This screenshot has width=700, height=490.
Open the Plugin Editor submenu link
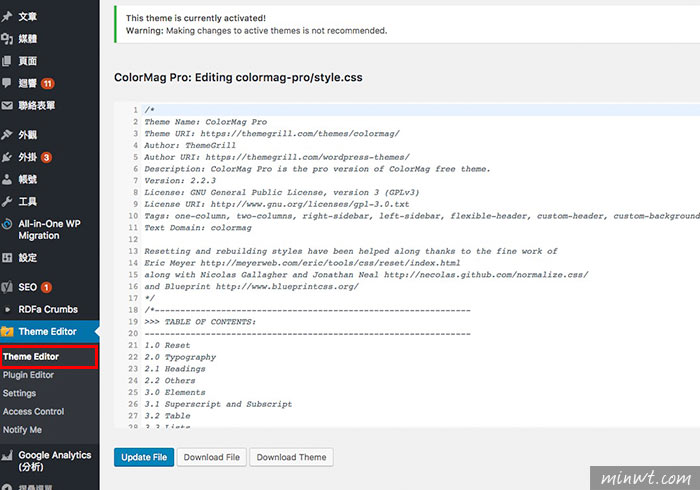click(x=28, y=375)
